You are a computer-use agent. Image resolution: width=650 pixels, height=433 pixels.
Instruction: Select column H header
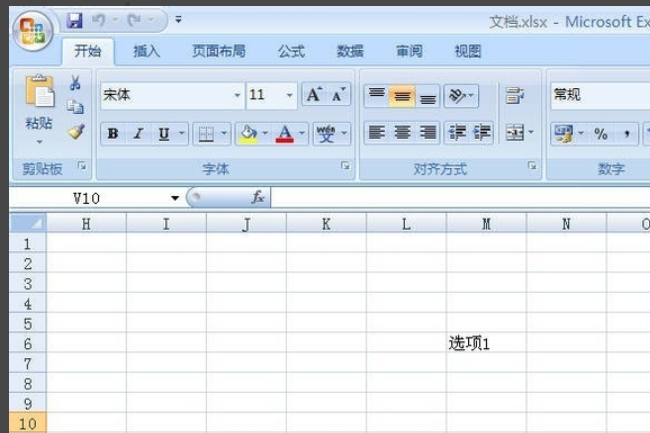click(86, 224)
